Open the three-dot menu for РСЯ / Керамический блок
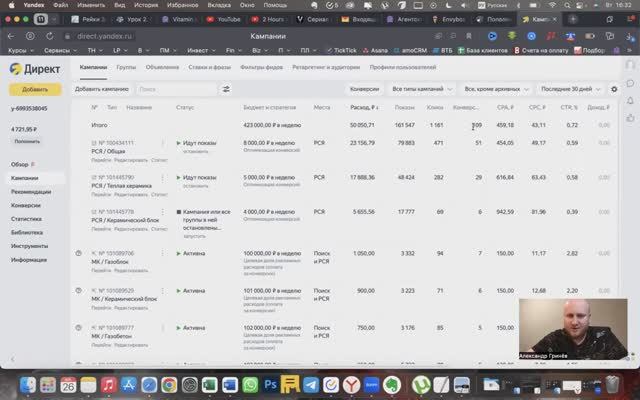 point(163,212)
